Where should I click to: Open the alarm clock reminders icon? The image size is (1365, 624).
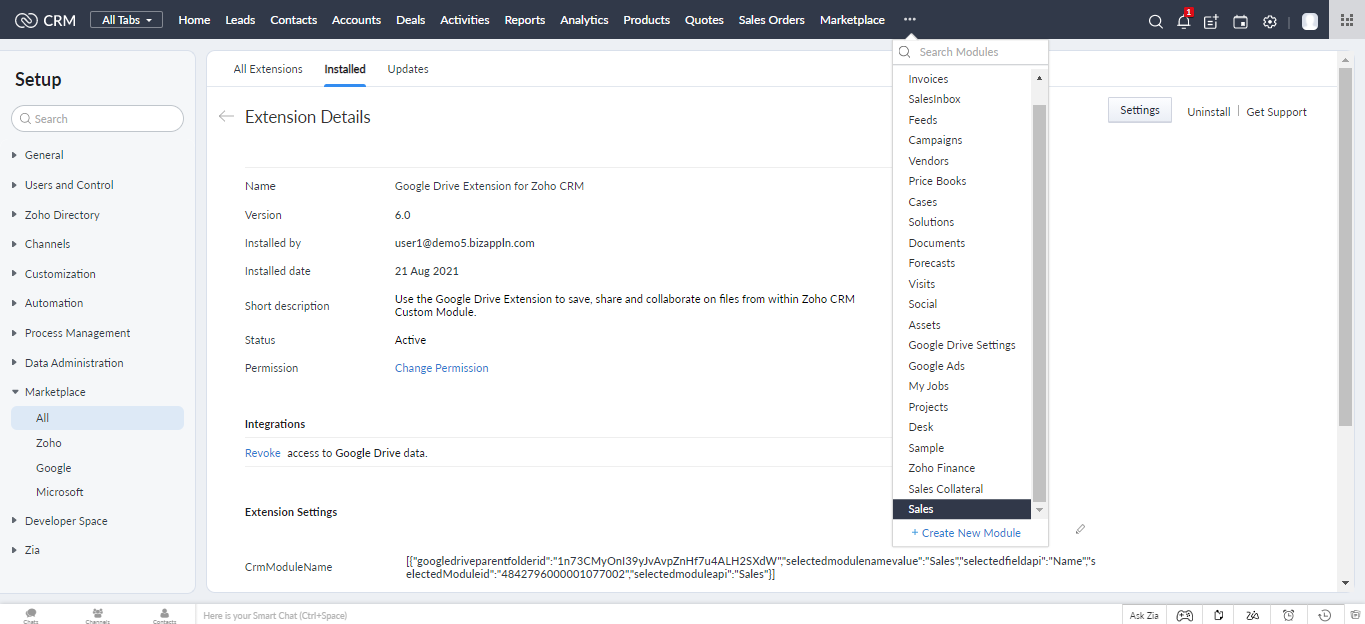pos(1289,615)
